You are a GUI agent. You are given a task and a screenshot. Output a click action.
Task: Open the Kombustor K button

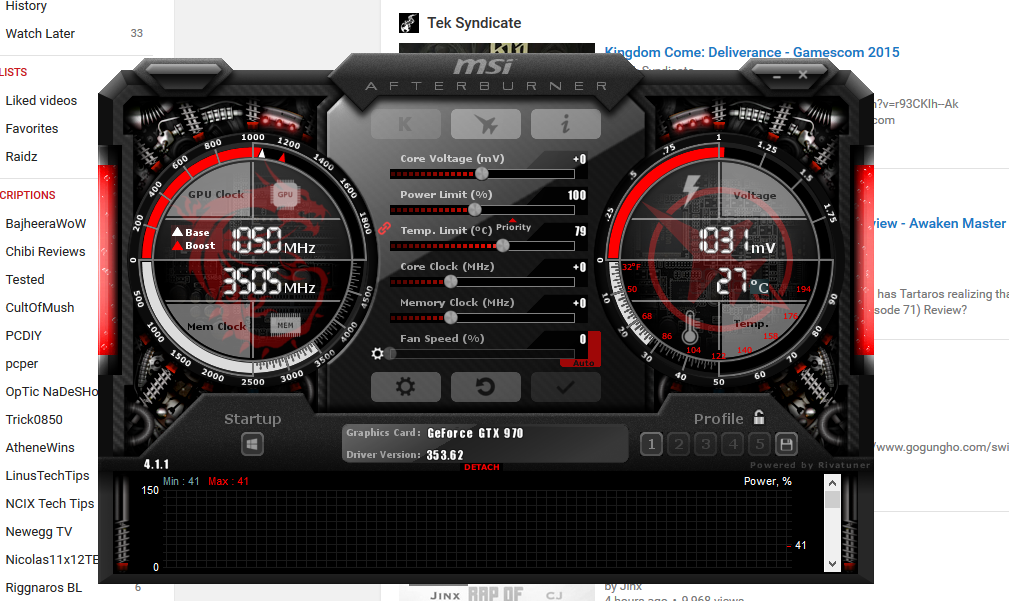[x=405, y=124]
